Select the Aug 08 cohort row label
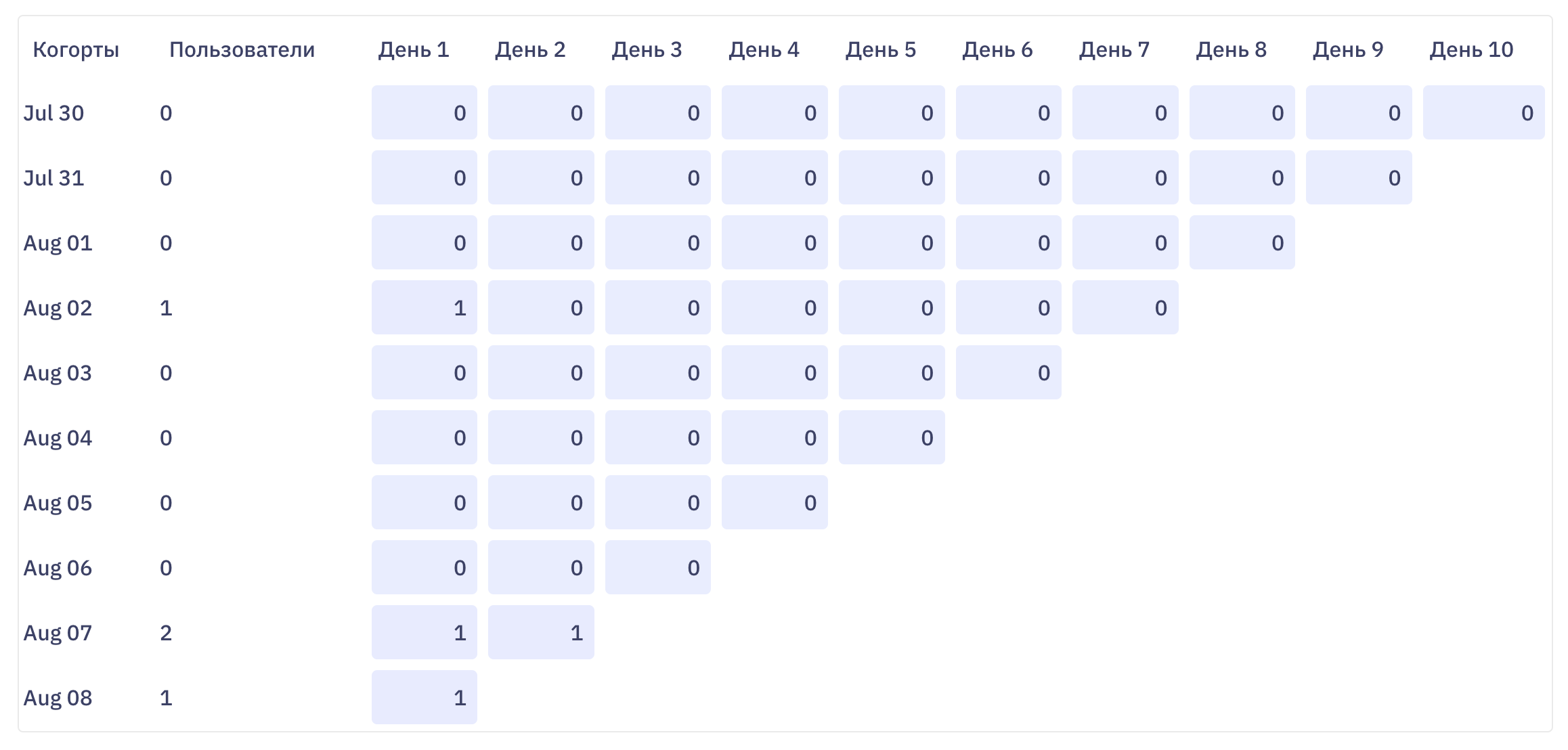The width and height of the screenshot is (1568, 750). [x=58, y=698]
